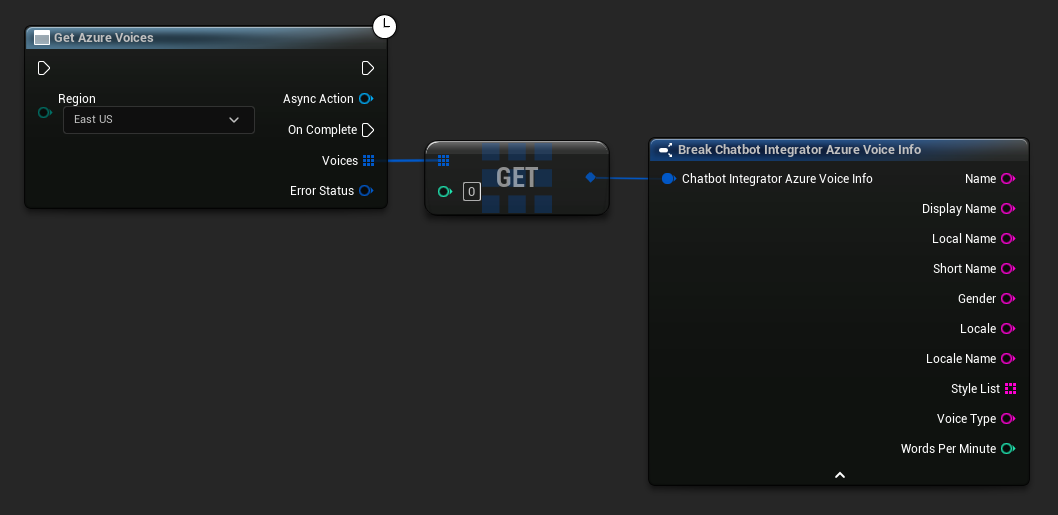Image resolution: width=1058 pixels, height=515 pixels.
Task: Select the Get Azure Voices node title
Action: (x=103, y=38)
